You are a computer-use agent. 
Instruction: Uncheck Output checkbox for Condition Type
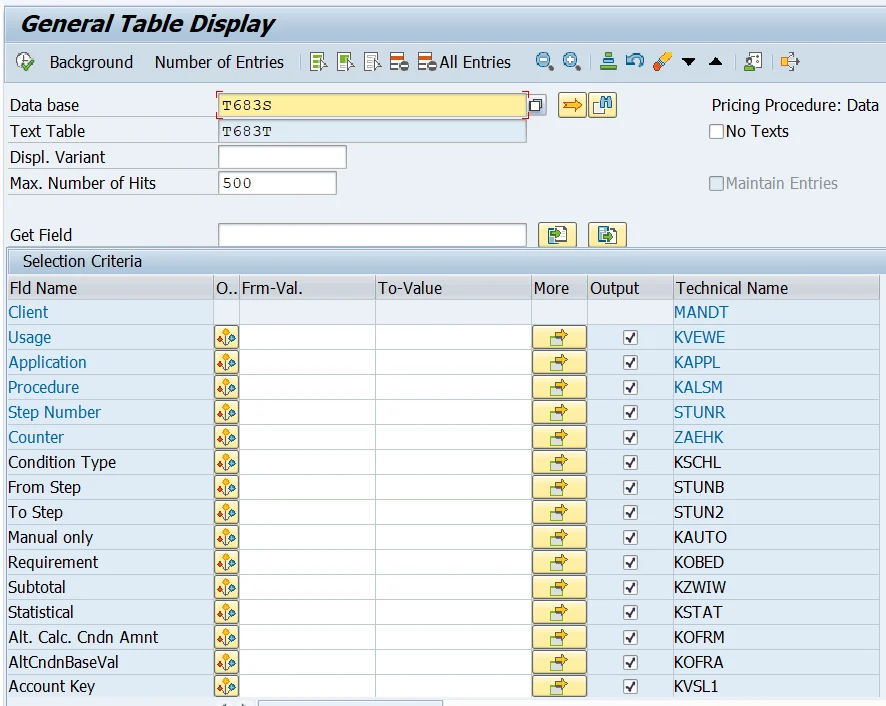630,462
